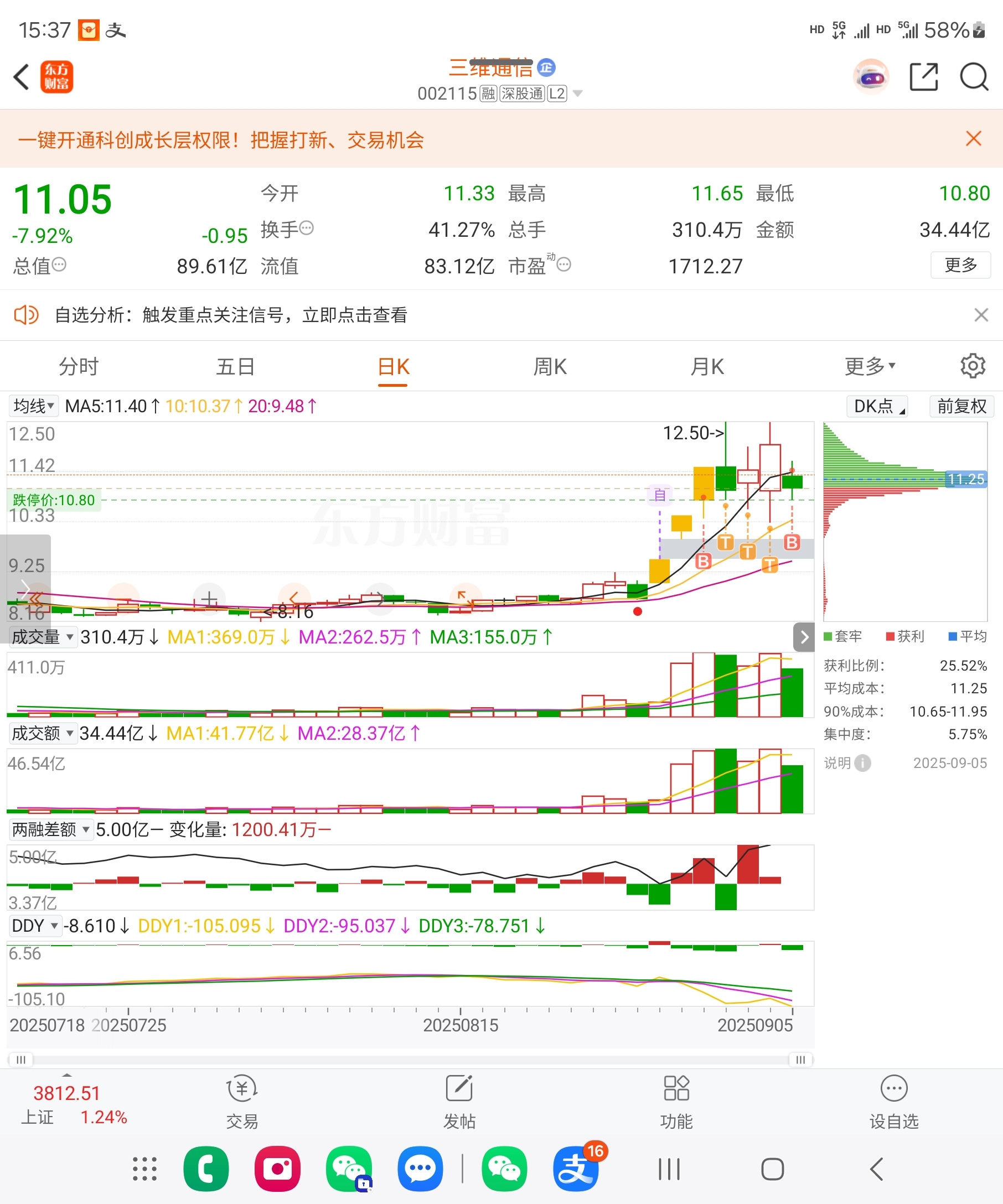The width and height of the screenshot is (1003, 1204).
Task: Open chart settings gear icon
Action: pyautogui.click(x=973, y=366)
